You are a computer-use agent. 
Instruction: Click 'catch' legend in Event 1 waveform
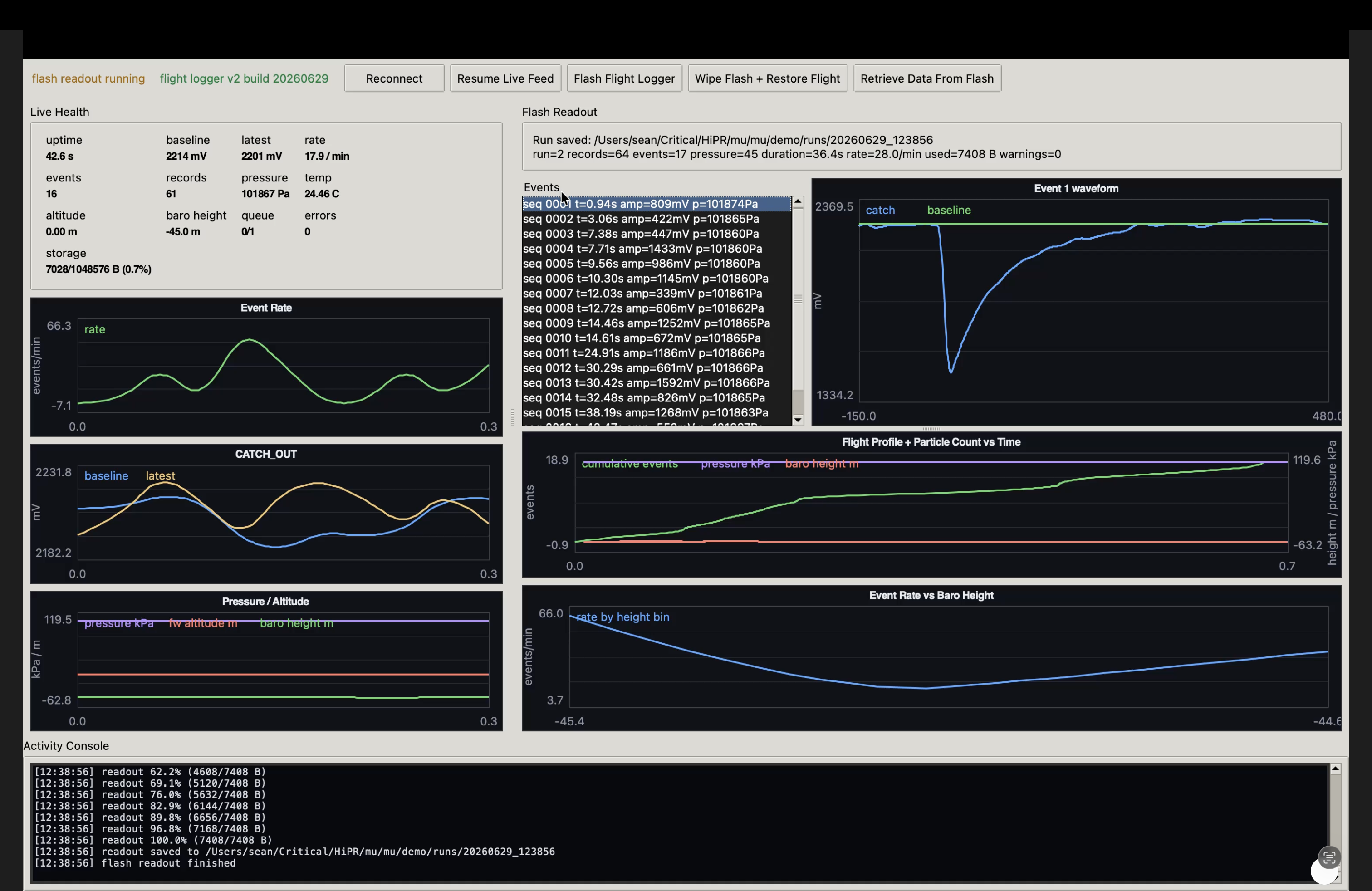coord(880,211)
